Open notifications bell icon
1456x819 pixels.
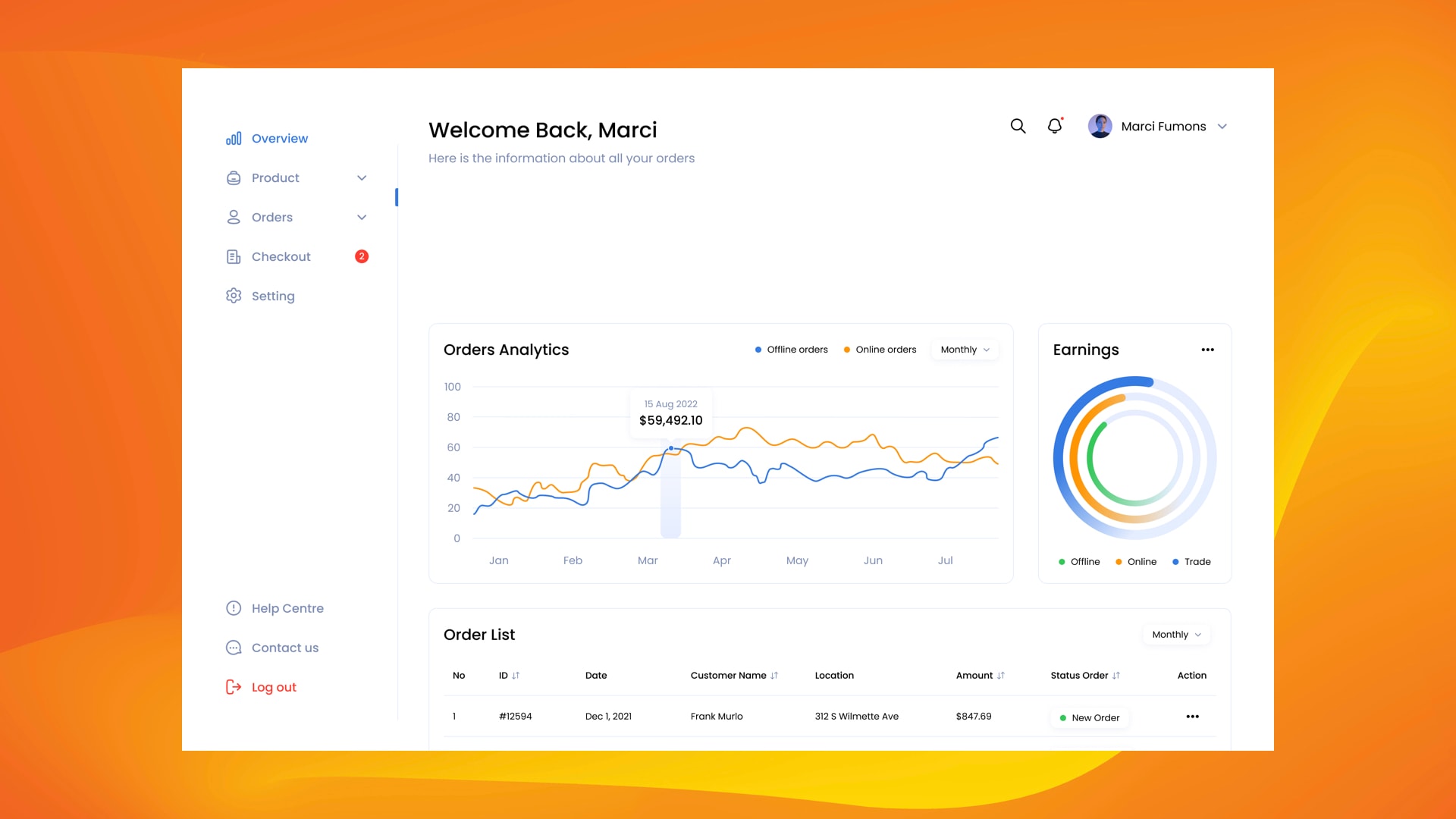coord(1055,126)
